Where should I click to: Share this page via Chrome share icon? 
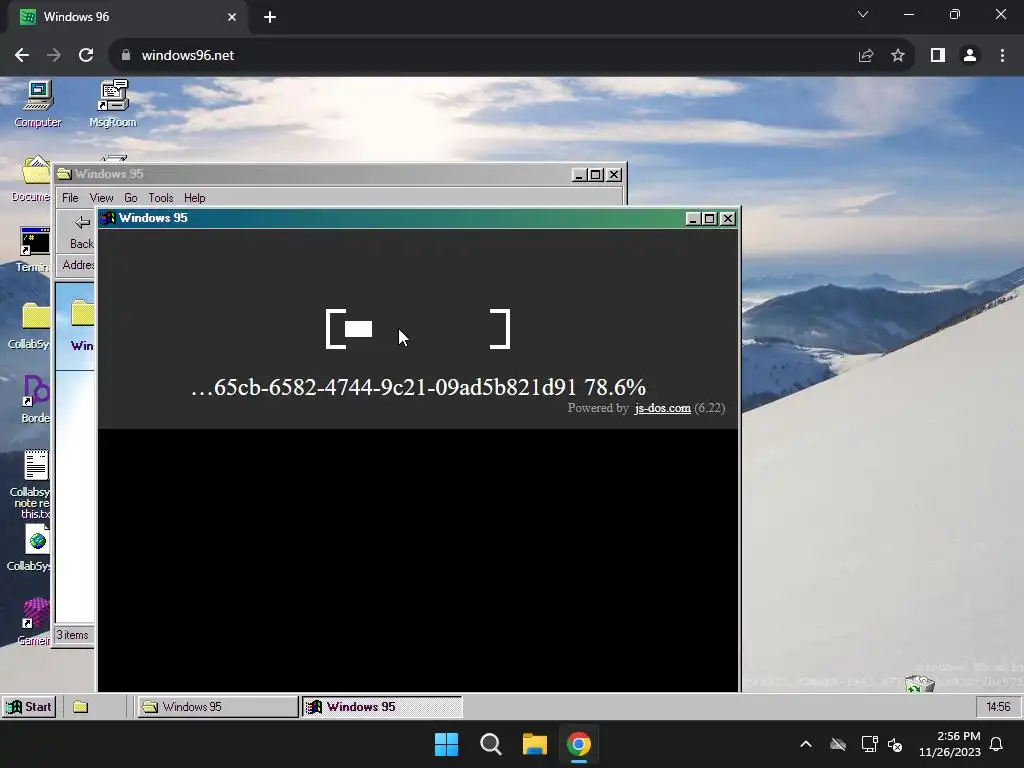[866, 56]
